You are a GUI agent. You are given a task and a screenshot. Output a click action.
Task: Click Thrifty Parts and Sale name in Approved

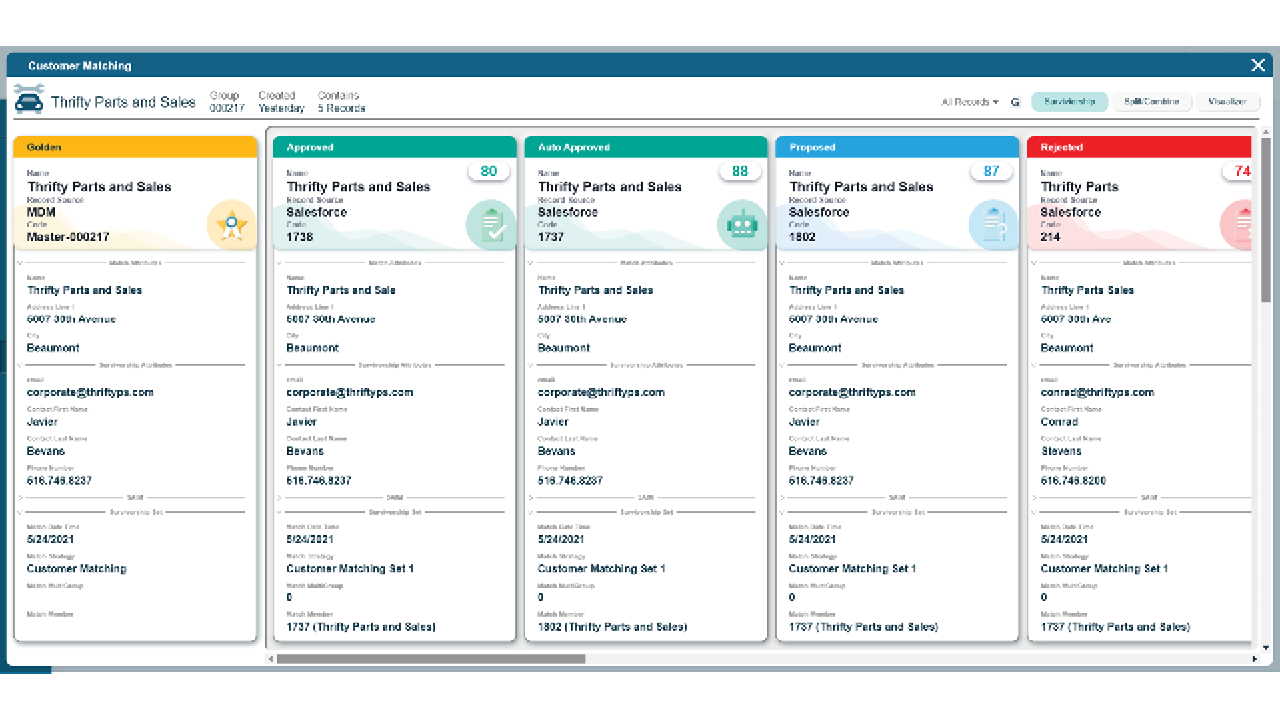(341, 290)
